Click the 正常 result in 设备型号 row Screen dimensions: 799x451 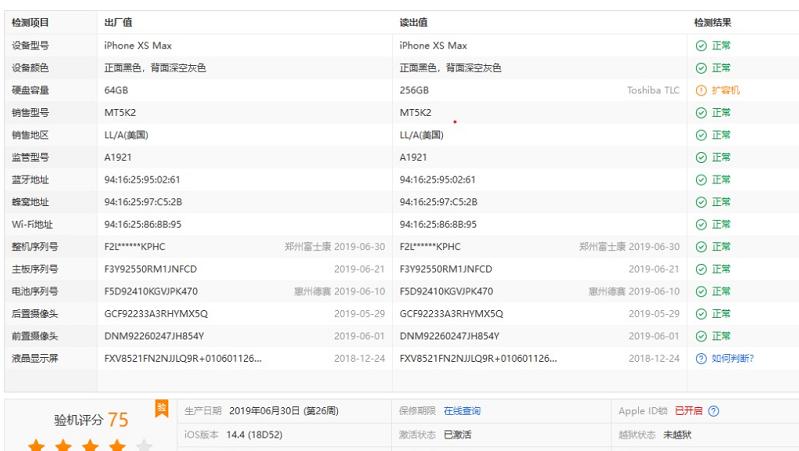coord(721,45)
